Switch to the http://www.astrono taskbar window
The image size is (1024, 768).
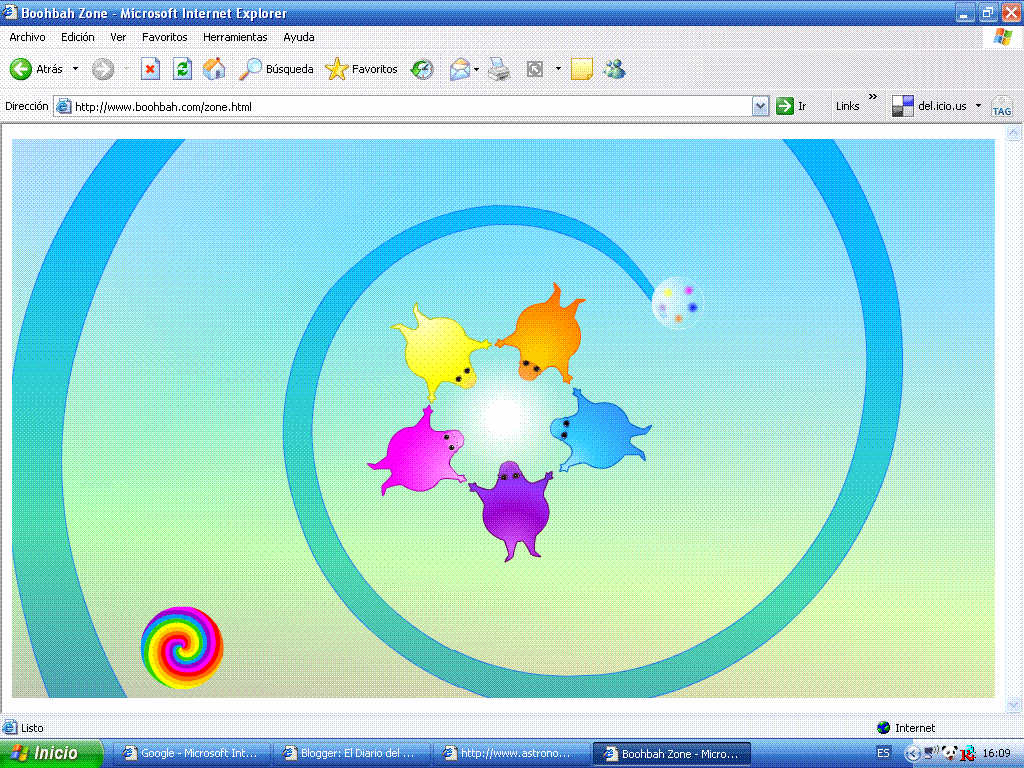pyautogui.click(x=511, y=753)
